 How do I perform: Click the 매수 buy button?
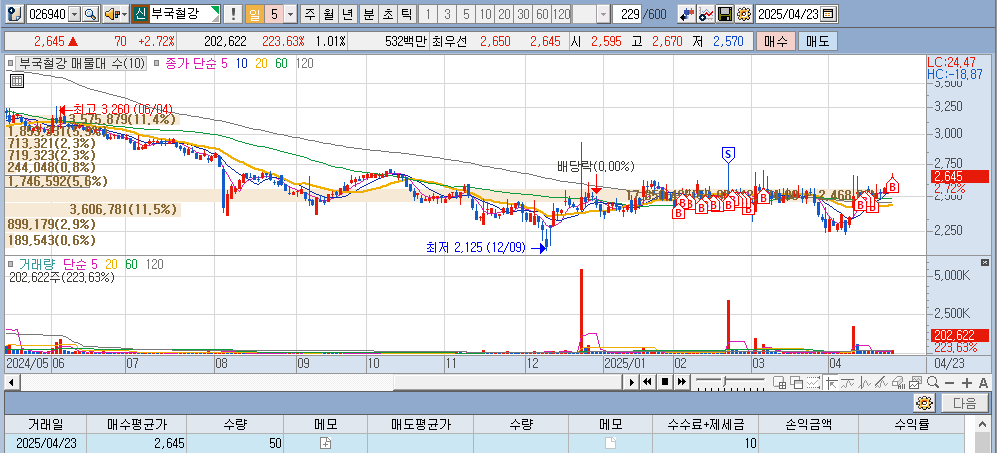click(775, 42)
